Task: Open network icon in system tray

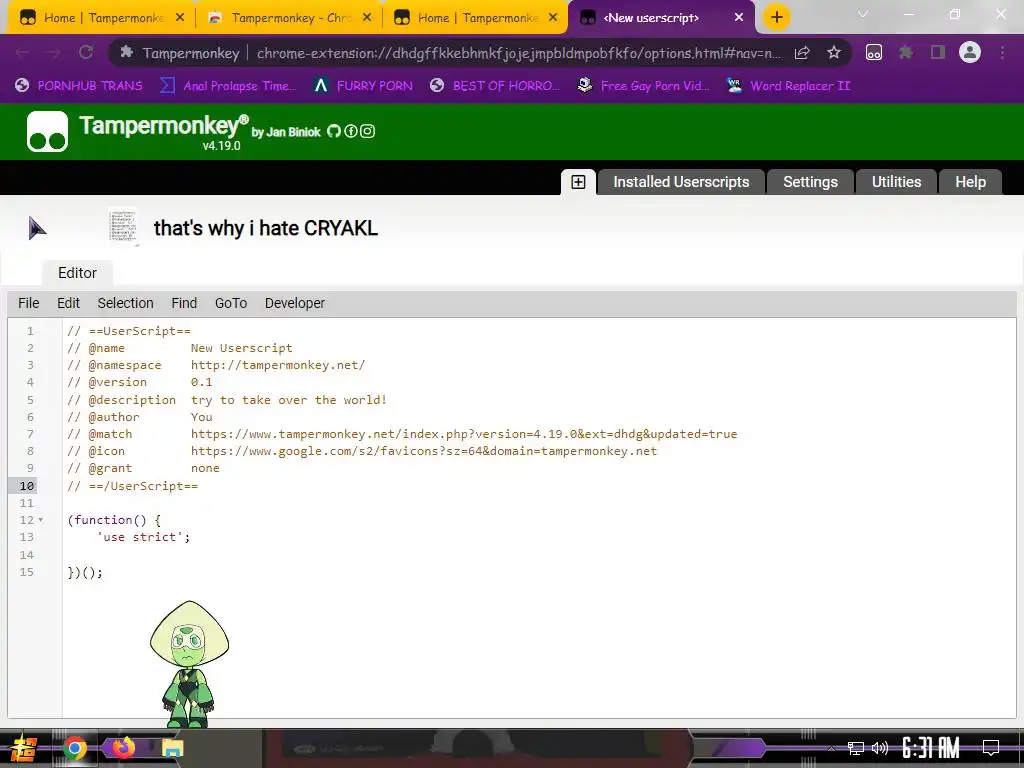Action: pyautogui.click(x=856, y=748)
